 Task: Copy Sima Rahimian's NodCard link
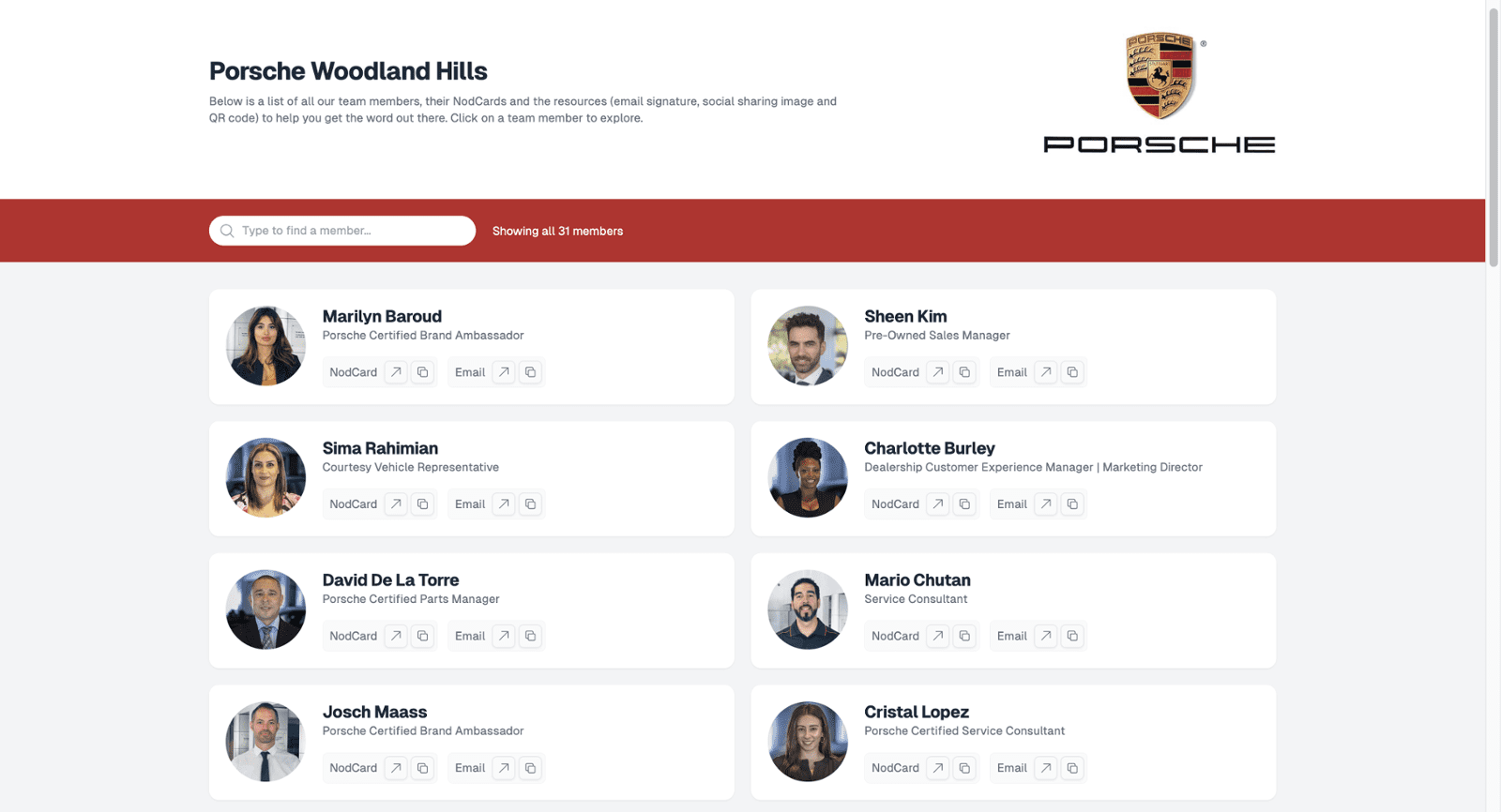tap(423, 504)
